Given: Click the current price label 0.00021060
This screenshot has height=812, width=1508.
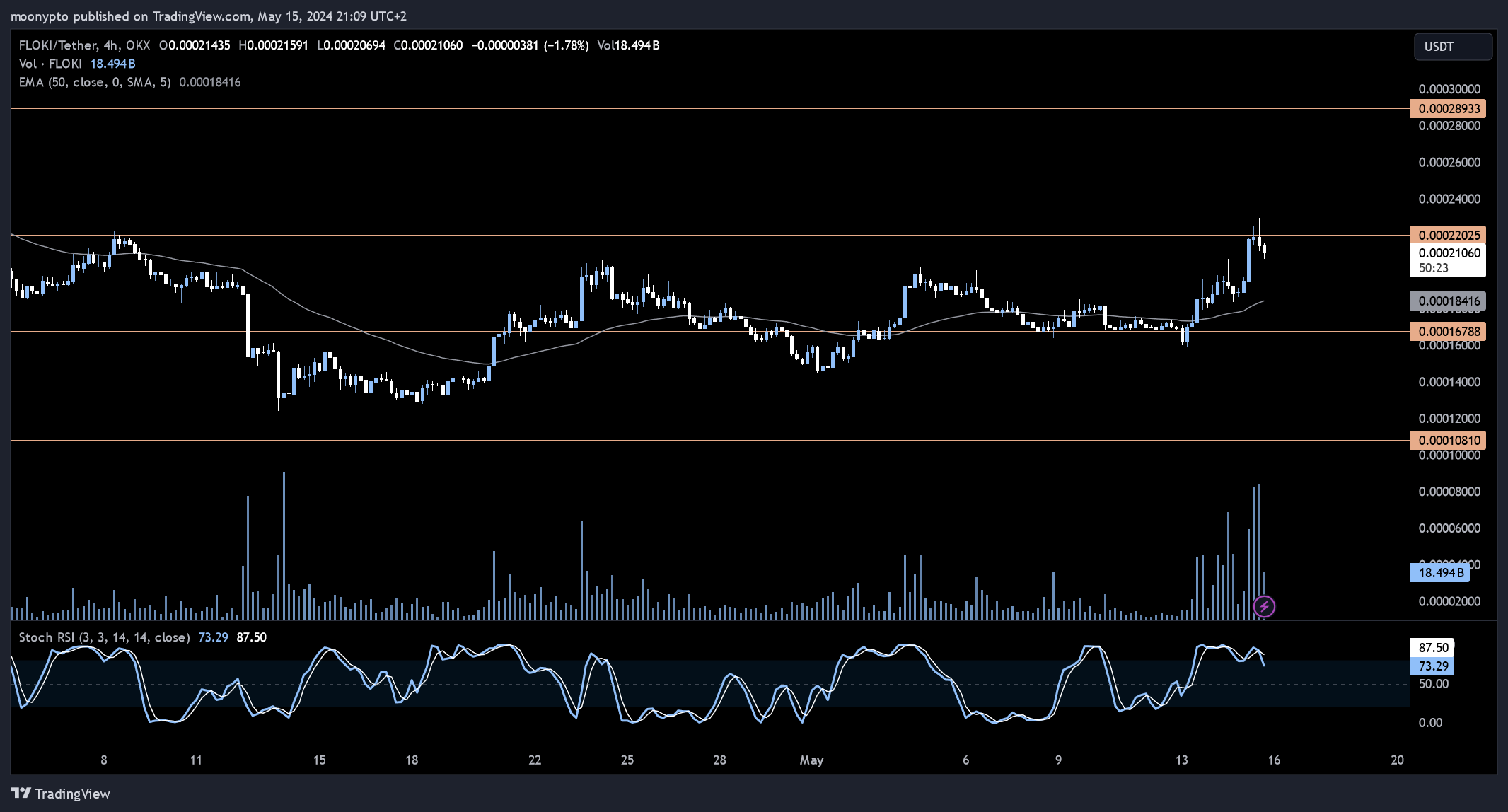Looking at the screenshot, I should (x=1449, y=253).
